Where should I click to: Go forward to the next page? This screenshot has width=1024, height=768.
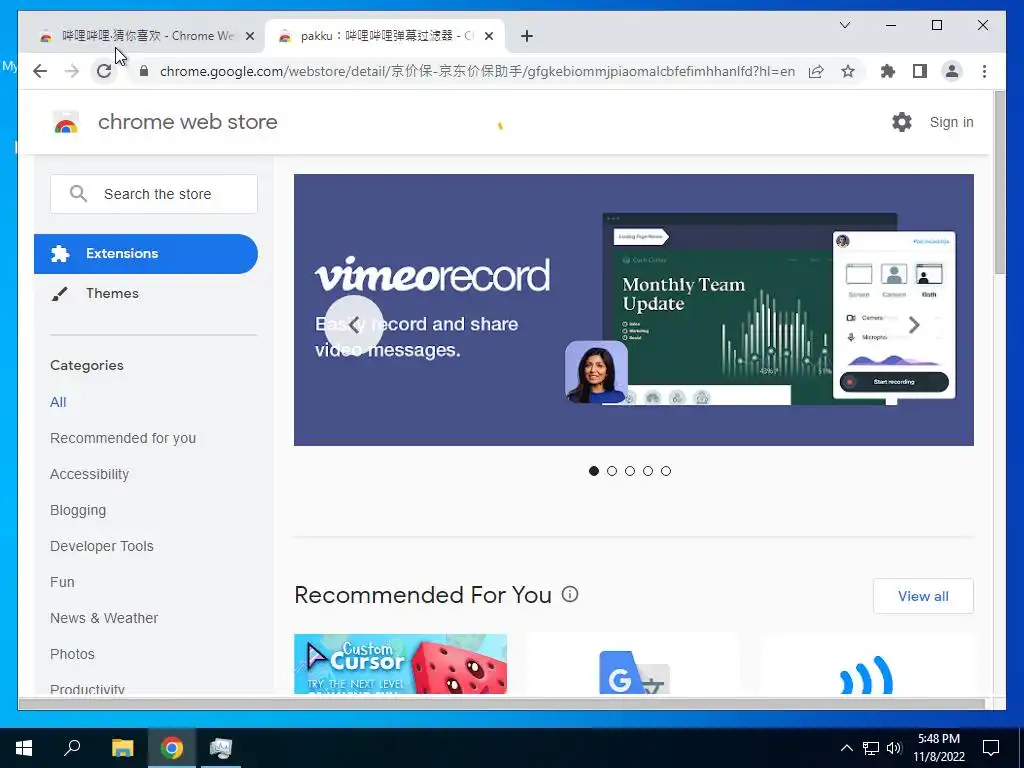coord(72,71)
